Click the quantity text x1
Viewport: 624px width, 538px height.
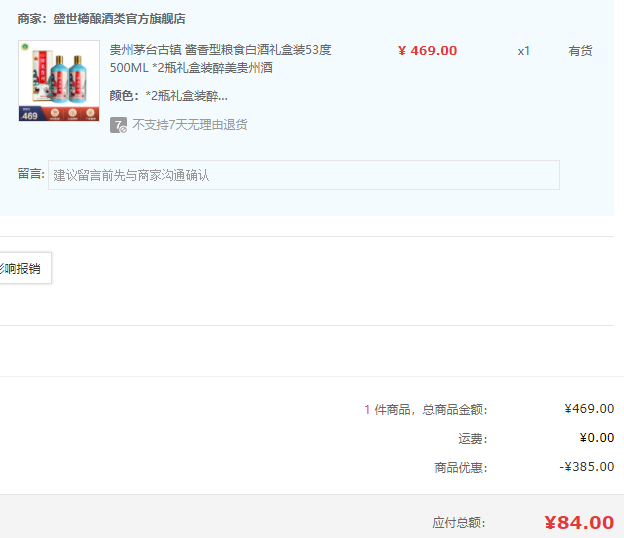[x=523, y=51]
